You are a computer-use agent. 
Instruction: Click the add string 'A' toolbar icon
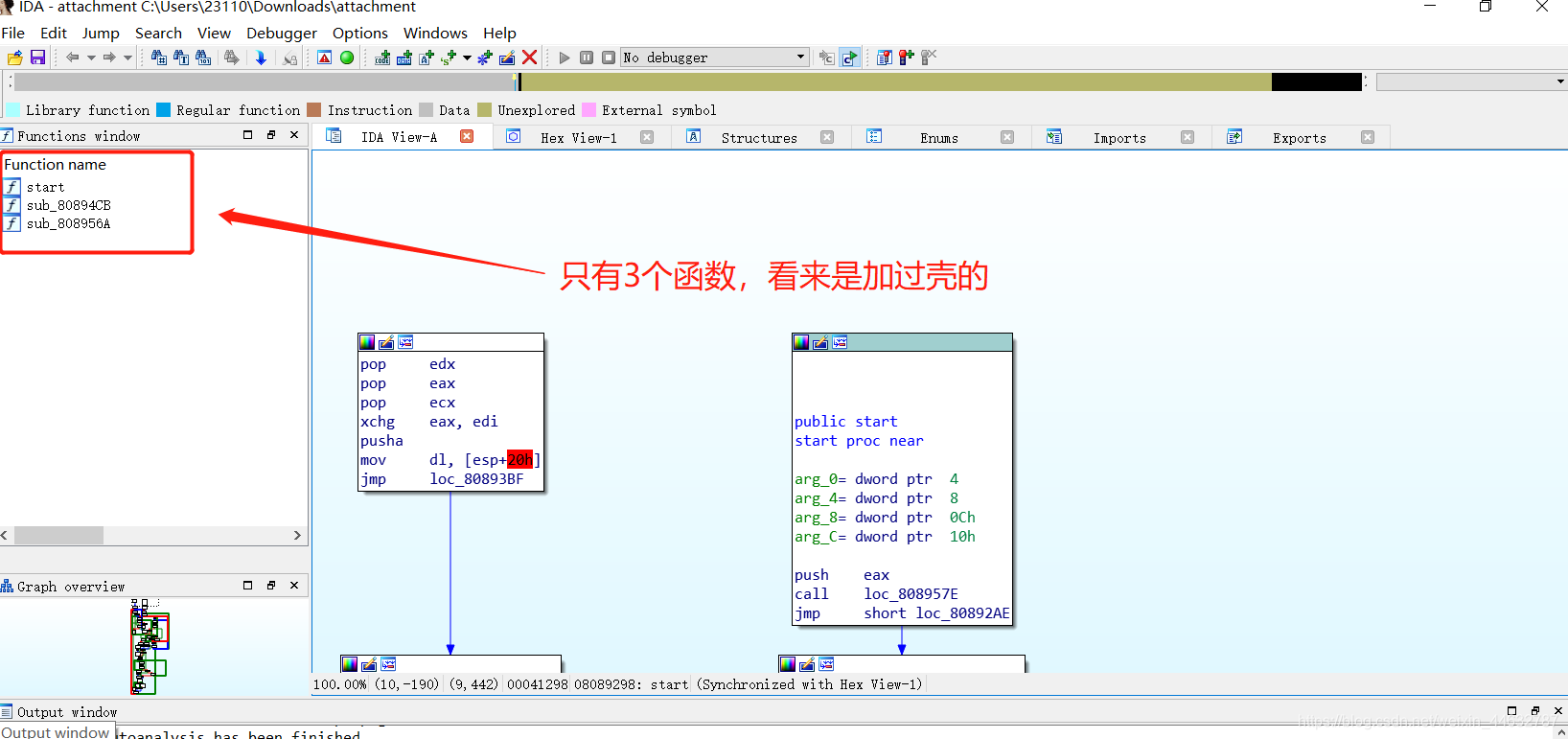427,58
